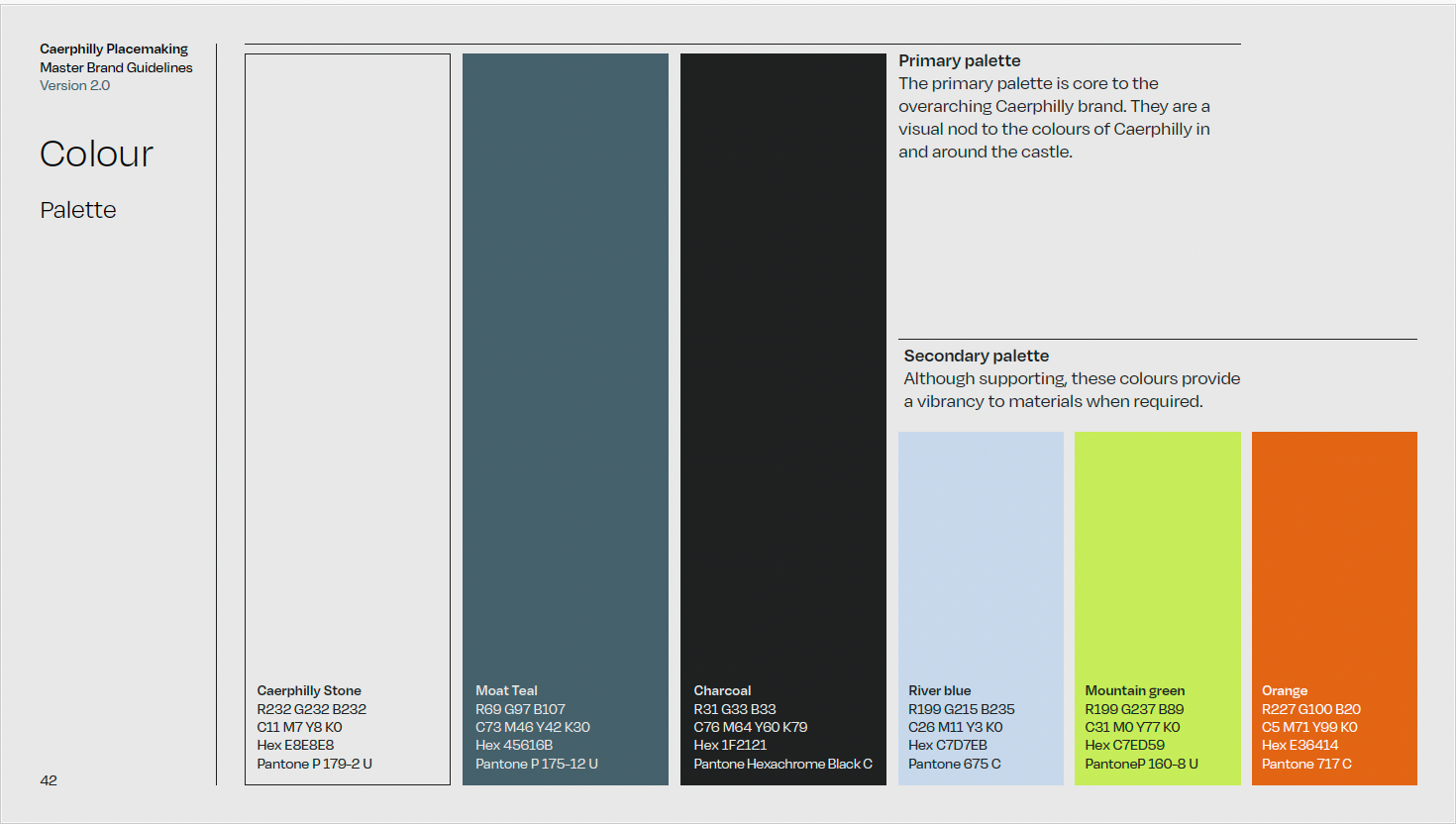Click the 'Moat Teal' name label
The height and width of the screenshot is (824, 1456).
[x=506, y=690]
